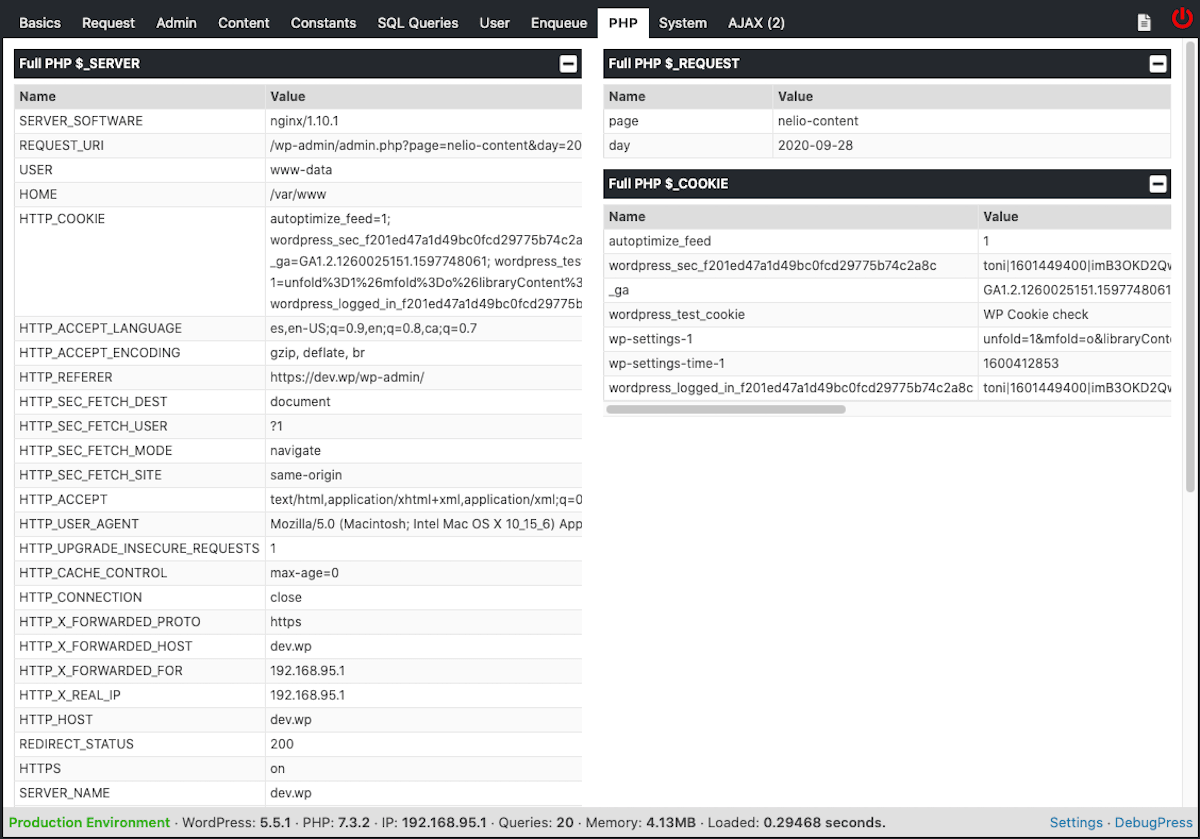Viewport: 1200px width, 839px height.
Task: Select the Admin tab
Action: (176, 22)
